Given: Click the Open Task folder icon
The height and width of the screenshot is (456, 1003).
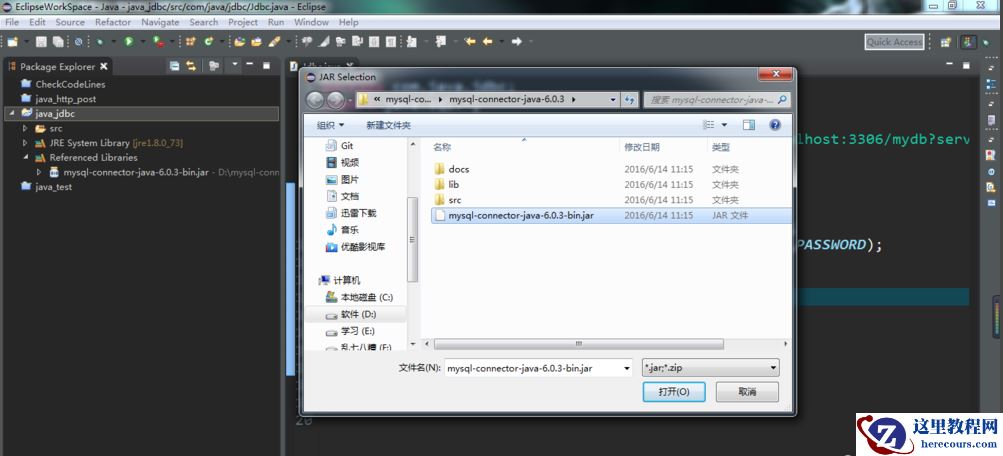Looking at the screenshot, I should pyautogui.click(x=257, y=42).
